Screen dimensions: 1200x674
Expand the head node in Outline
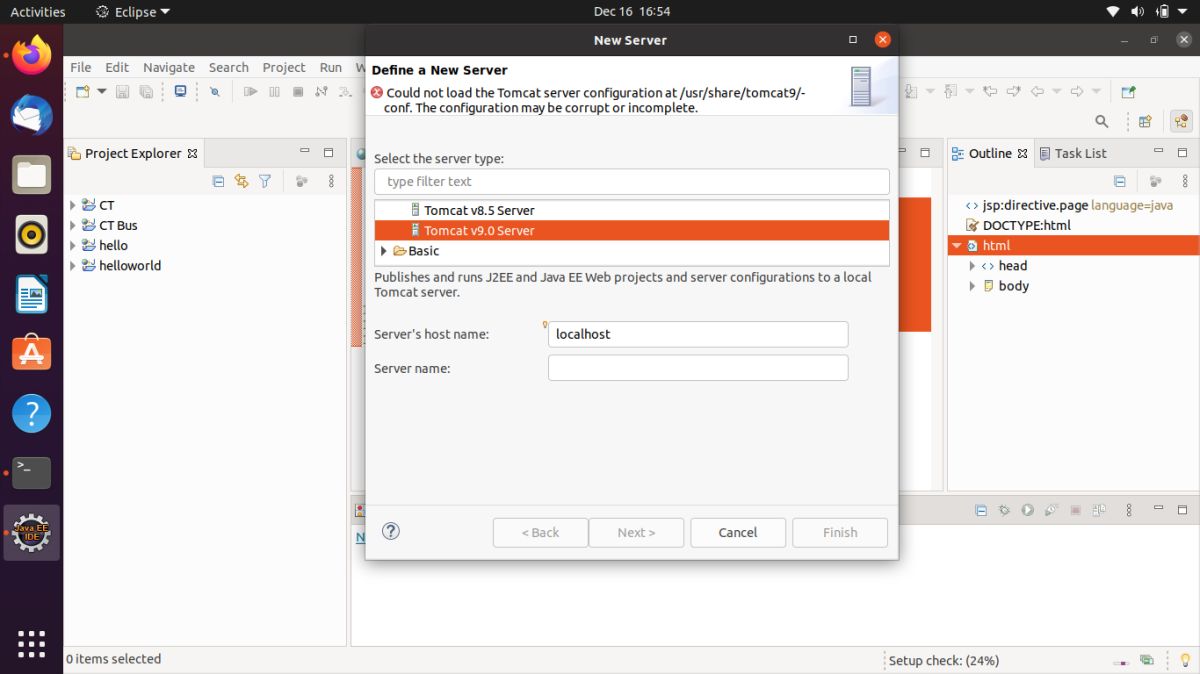click(972, 266)
